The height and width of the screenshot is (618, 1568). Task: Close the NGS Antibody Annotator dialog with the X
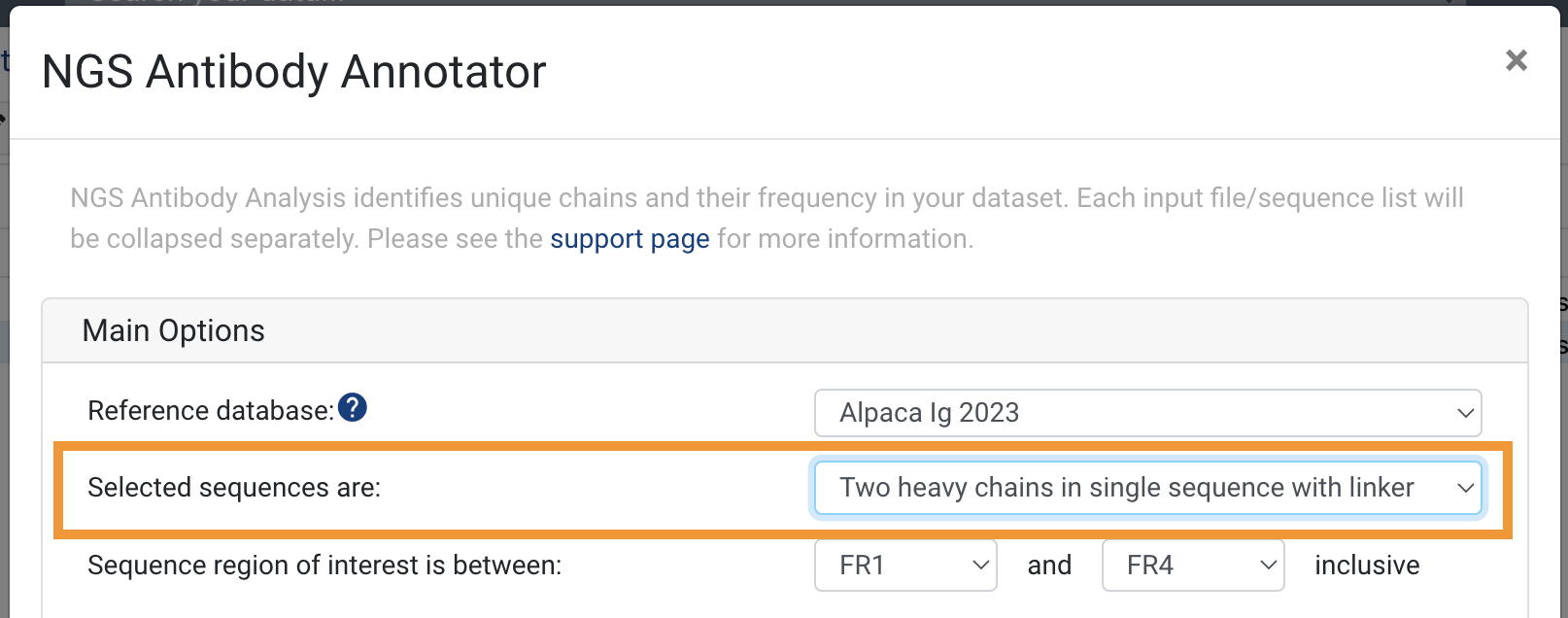[x=1517, y=60]
